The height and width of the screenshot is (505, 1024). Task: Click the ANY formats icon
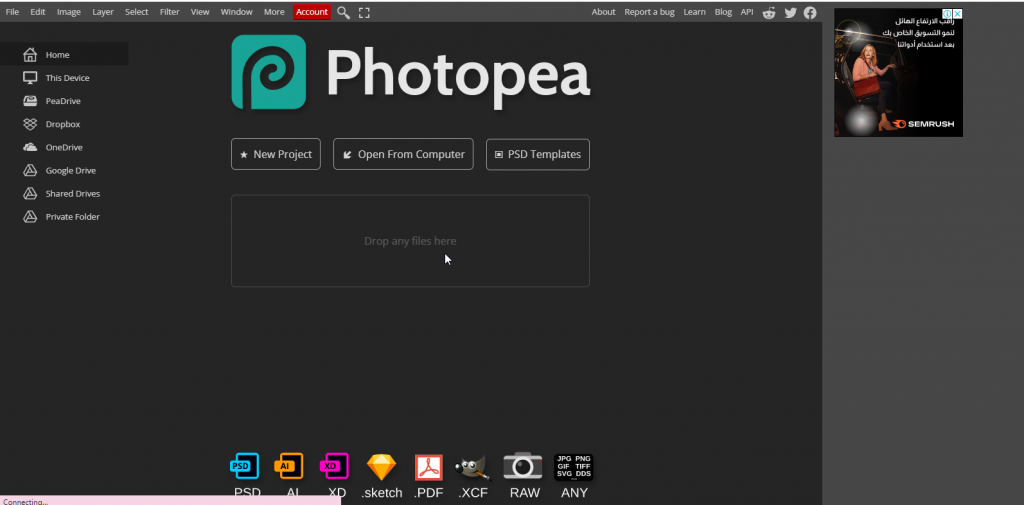point(574,467)
